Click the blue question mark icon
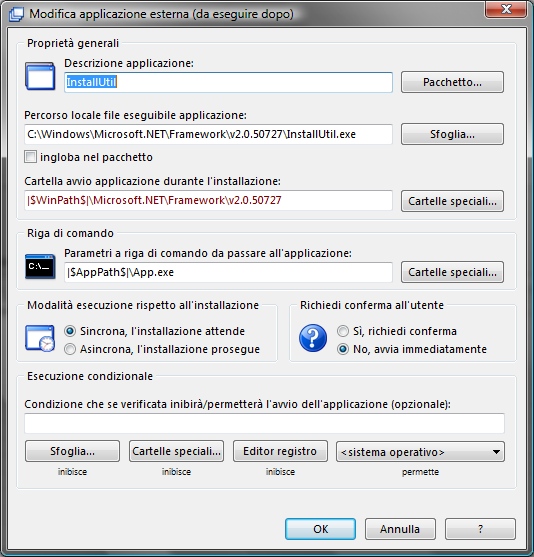Screen dimensions: 534x557 pos(313,338)
